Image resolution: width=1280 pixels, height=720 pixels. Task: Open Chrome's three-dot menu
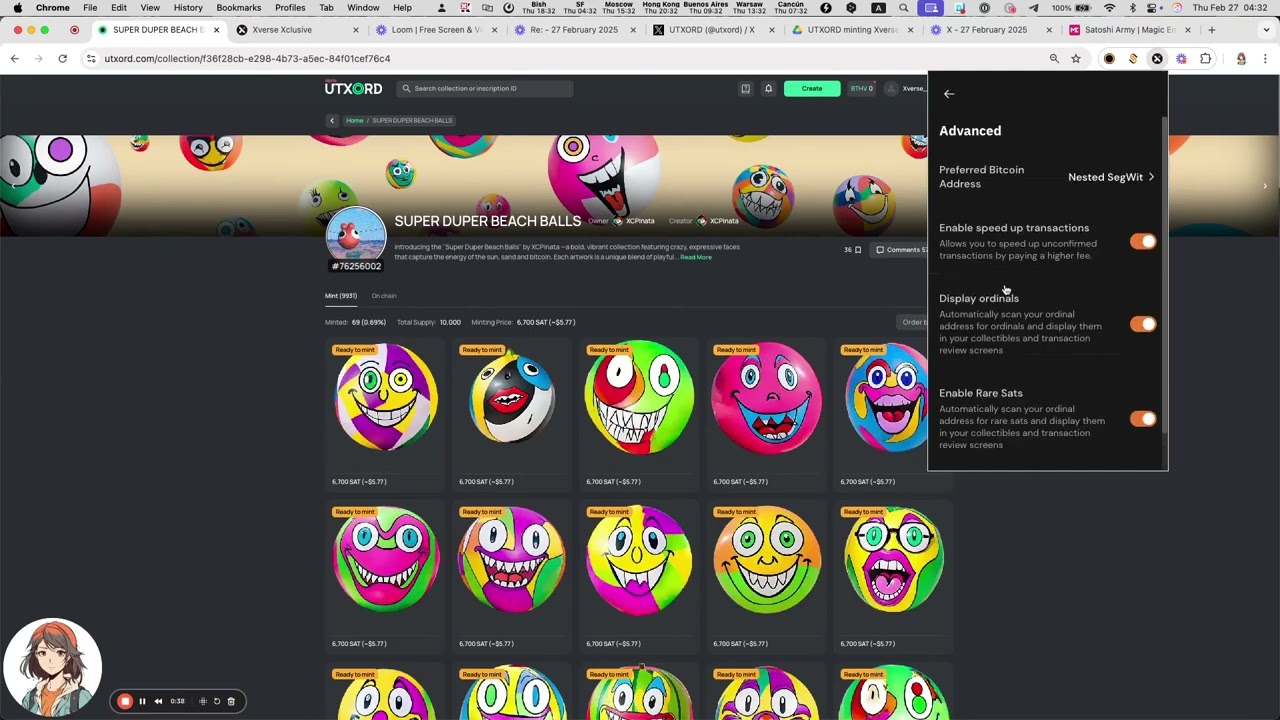coord(1265,59)
